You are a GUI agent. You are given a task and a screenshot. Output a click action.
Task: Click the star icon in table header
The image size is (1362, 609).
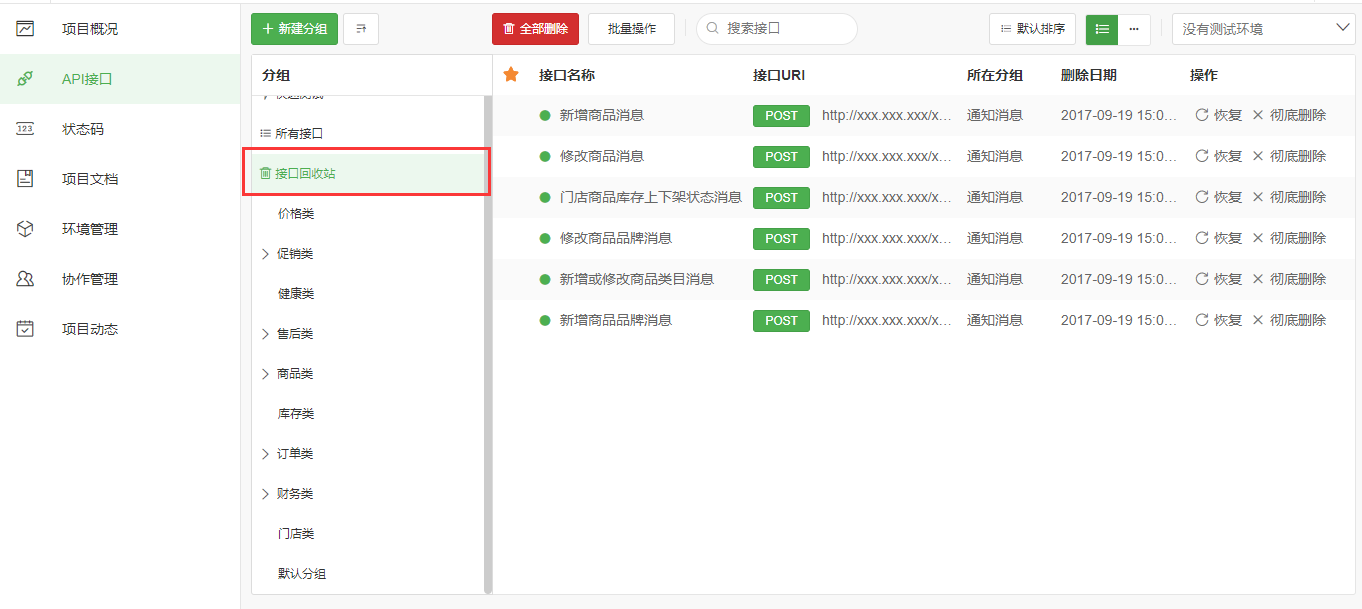click(511, 75)
